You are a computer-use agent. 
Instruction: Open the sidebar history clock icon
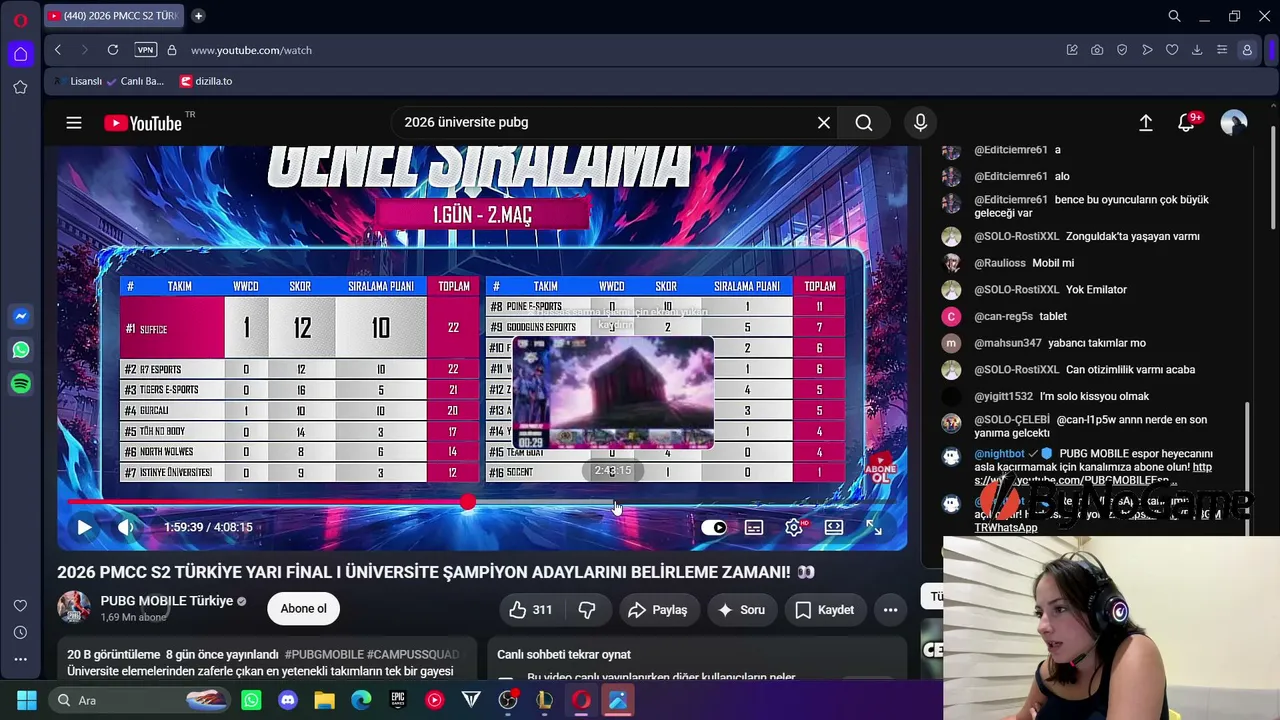(20, 633)
